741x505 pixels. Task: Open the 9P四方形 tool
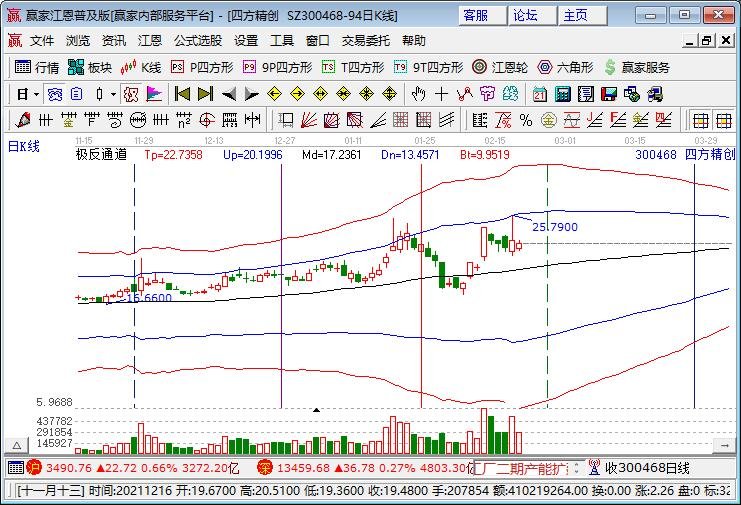click(x=277, y=68)
